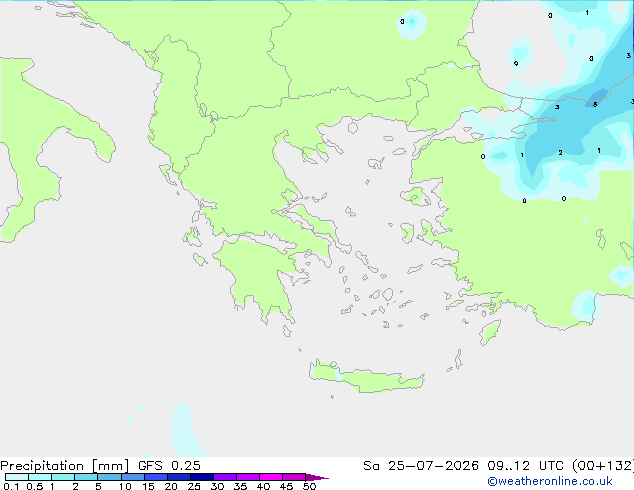634x490 pixels.
Task: Click the 25–30 mm dark navy legend box
Action: point(202,477)
